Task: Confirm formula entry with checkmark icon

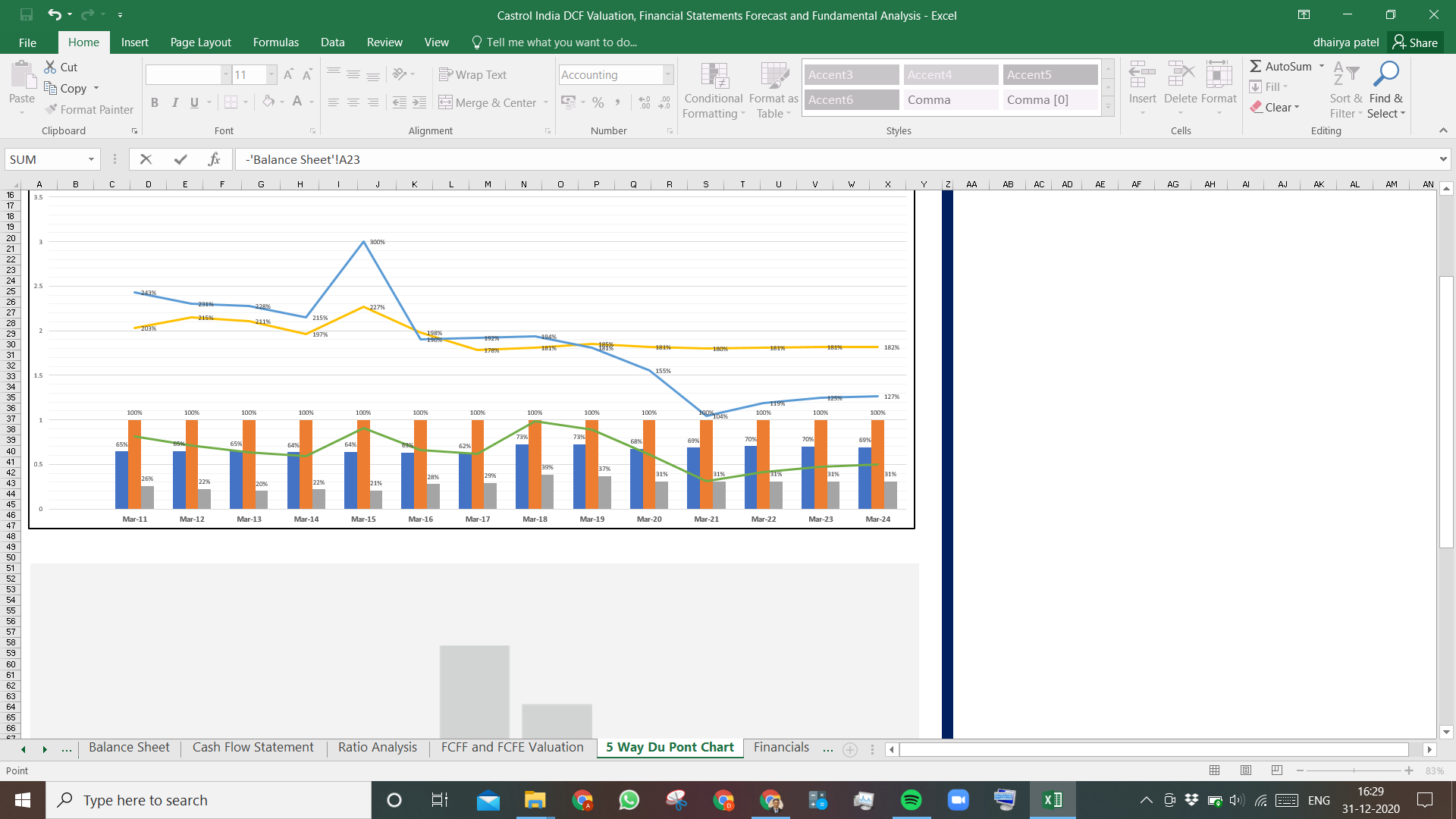Action: point(180,159)
